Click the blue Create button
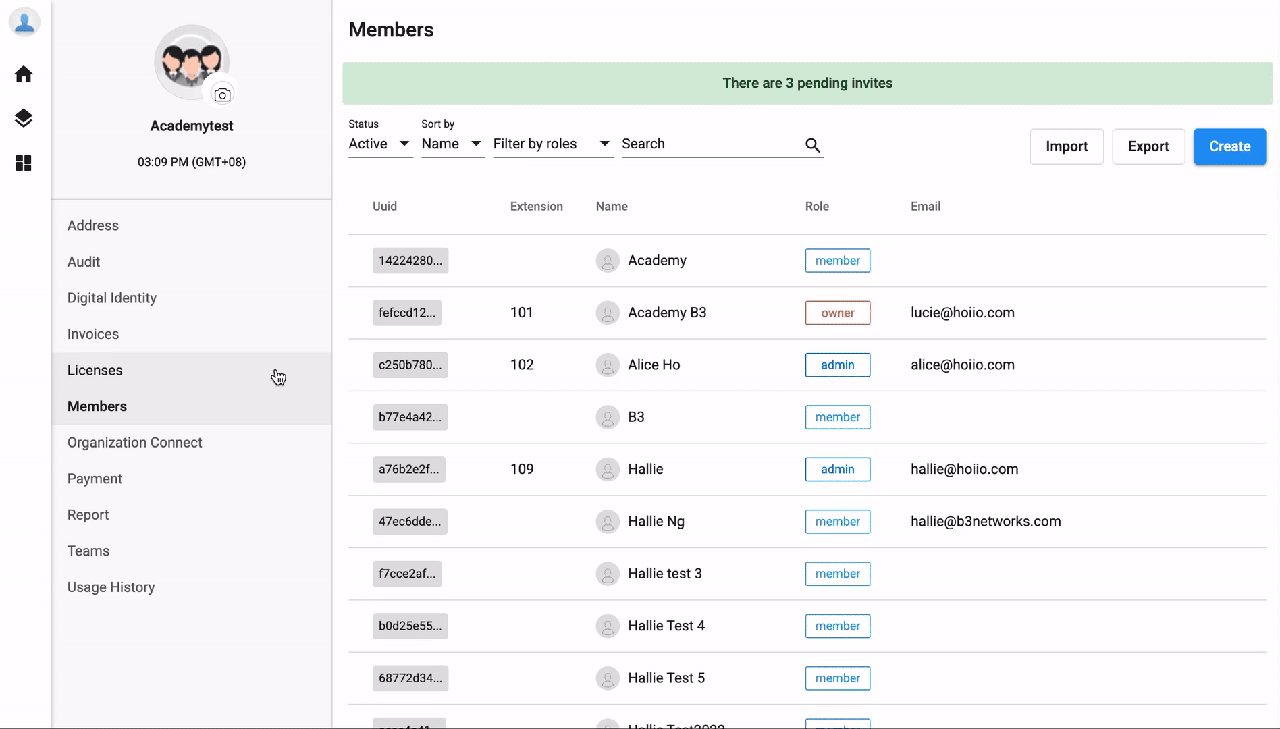The width and height of the screenshot is (1280, 729). [x=1230, y=146]
